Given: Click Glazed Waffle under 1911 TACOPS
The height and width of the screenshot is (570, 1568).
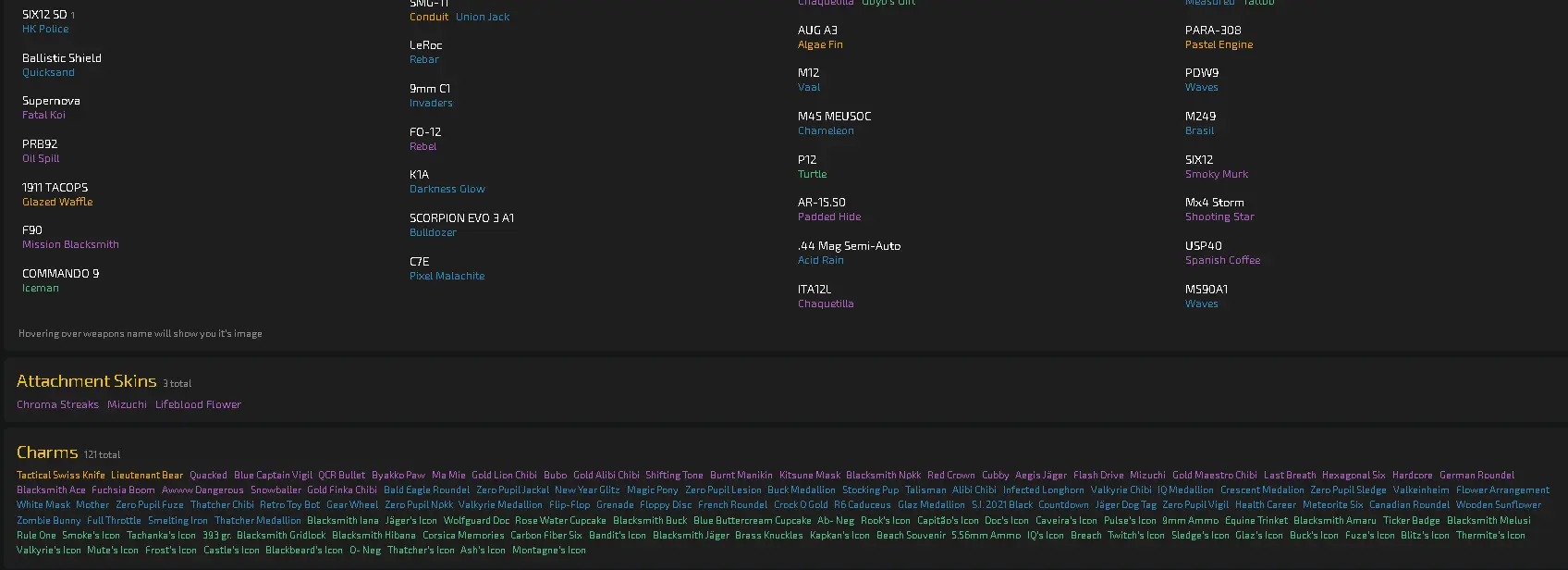Looking at the screenshot, I should 57,202.
